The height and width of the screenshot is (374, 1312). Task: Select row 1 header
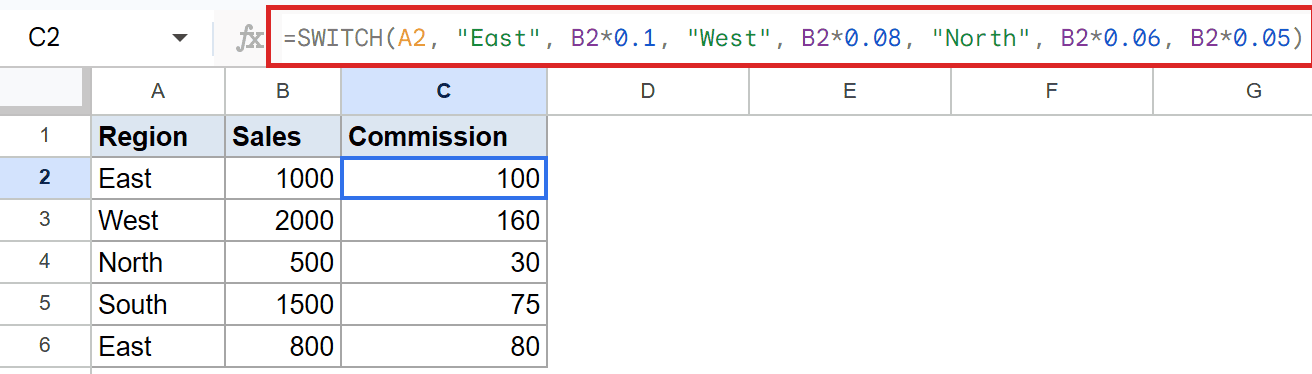tap(45, 135)
